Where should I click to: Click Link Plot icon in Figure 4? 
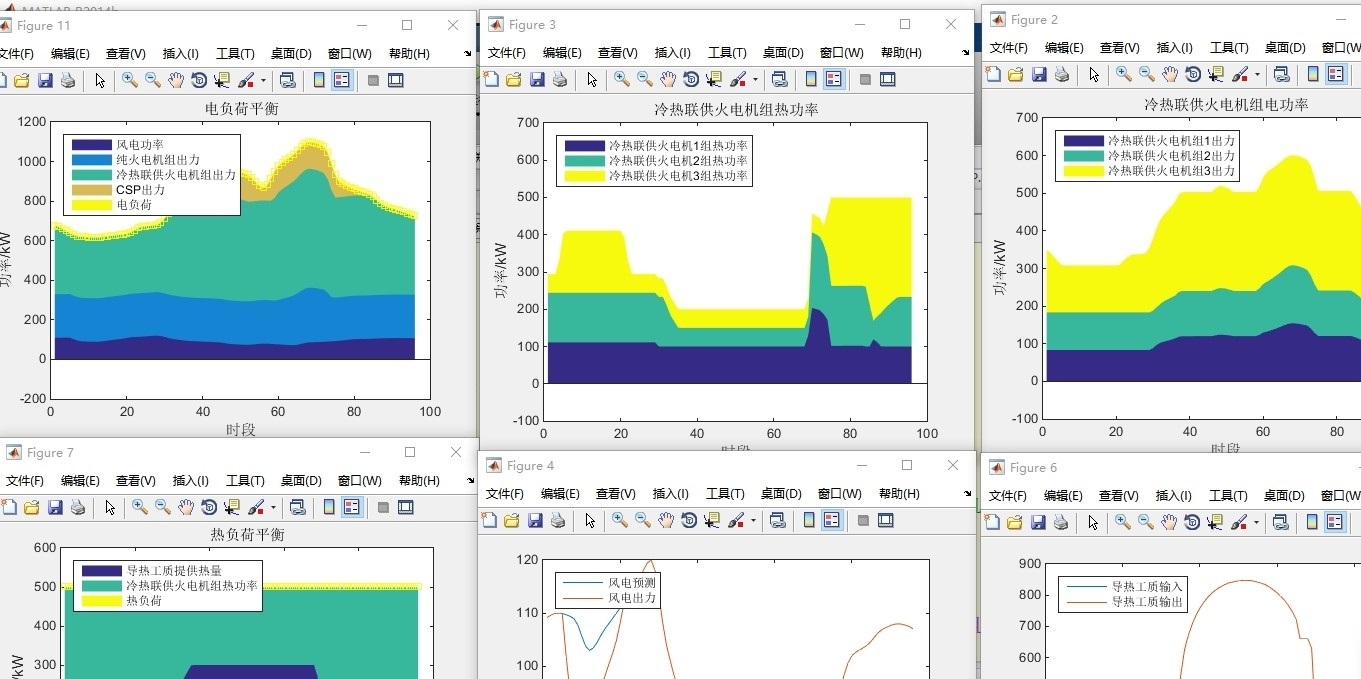coord(779,520)
